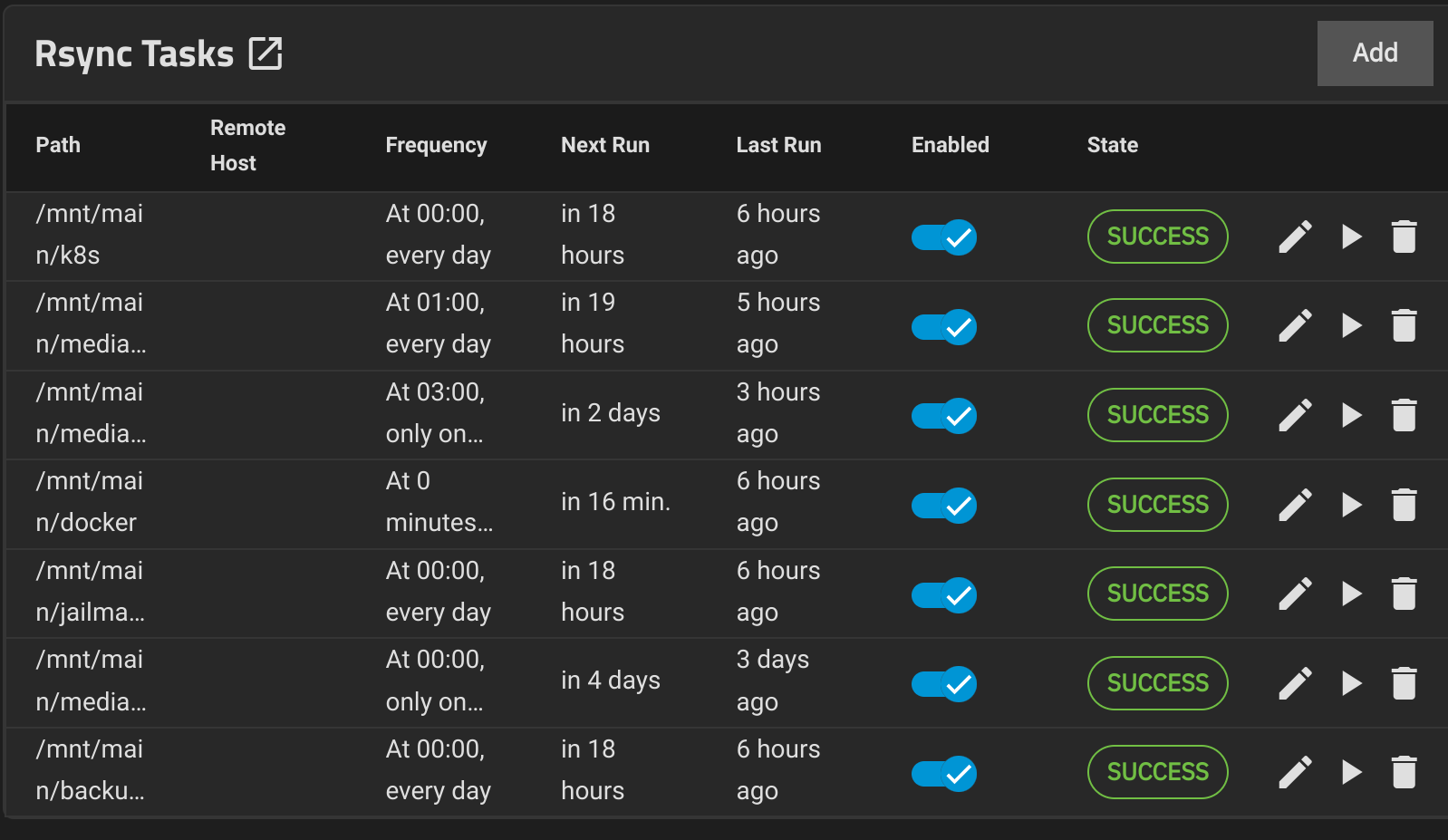Viewport: 1448px width, 840px height.
Task: Delete the media task scheduled at 03:00
Action: tap(1404, 415)
